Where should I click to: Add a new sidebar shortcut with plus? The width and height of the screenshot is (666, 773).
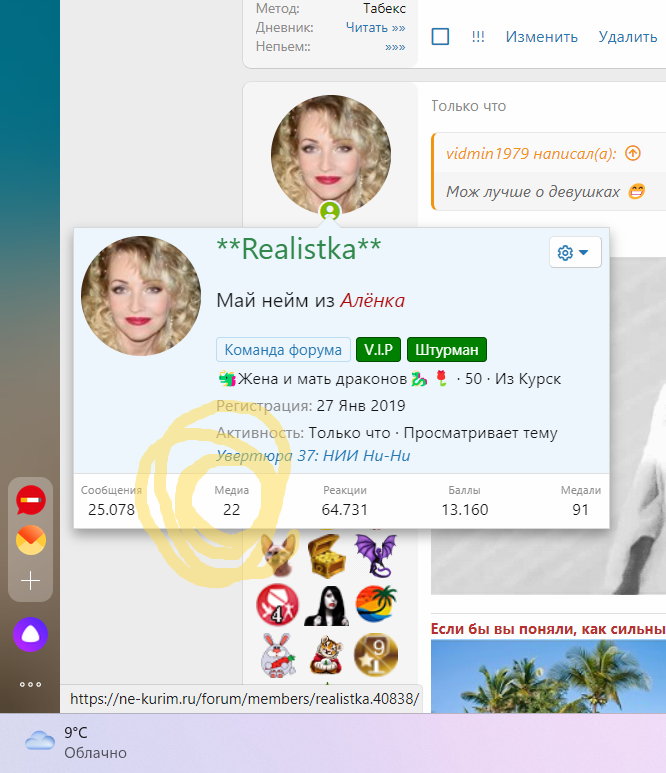point(31,581)
